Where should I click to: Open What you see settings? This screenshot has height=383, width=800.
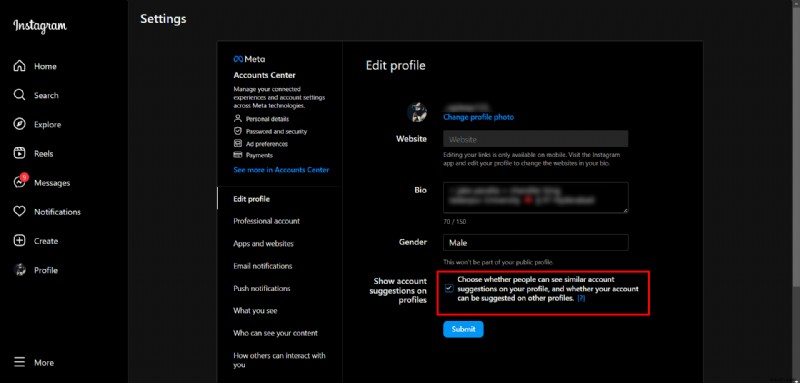255,311
